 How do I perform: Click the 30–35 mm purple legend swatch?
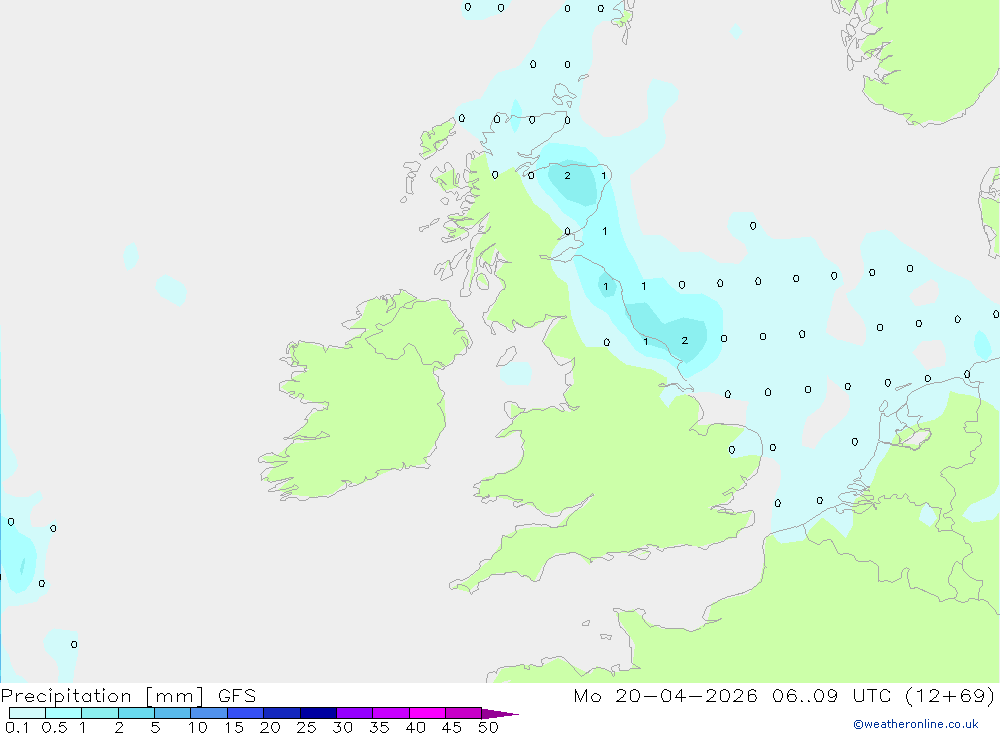tap(355, 713)
